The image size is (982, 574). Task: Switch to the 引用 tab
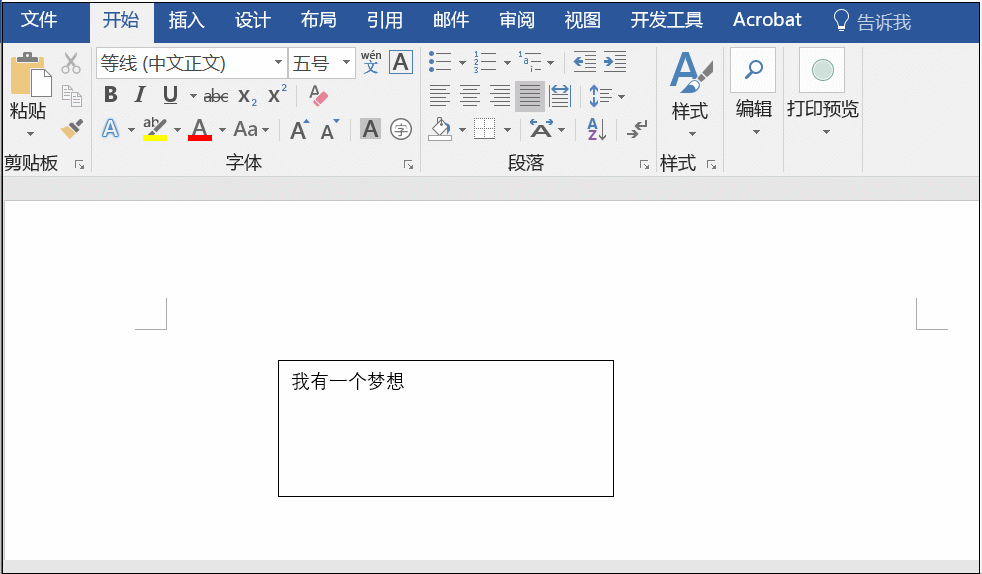point(385,20)
